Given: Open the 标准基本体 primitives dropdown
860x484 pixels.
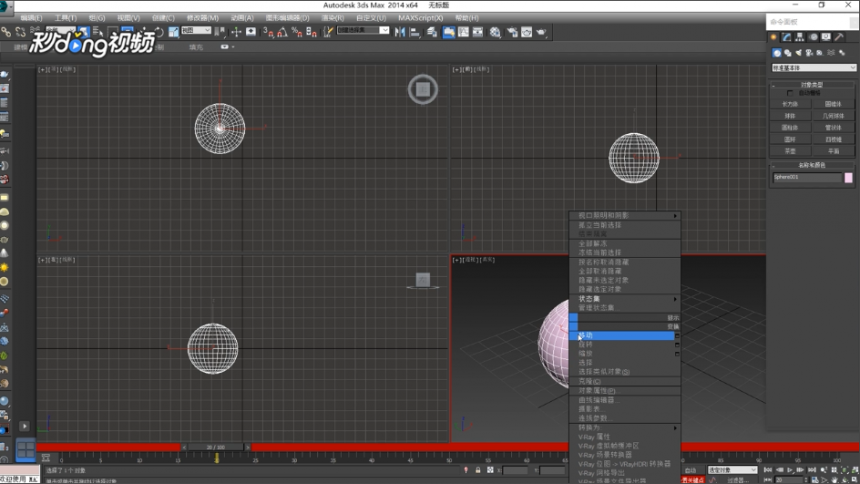Looking at the screenshot, I should click(x=813, y=68).
